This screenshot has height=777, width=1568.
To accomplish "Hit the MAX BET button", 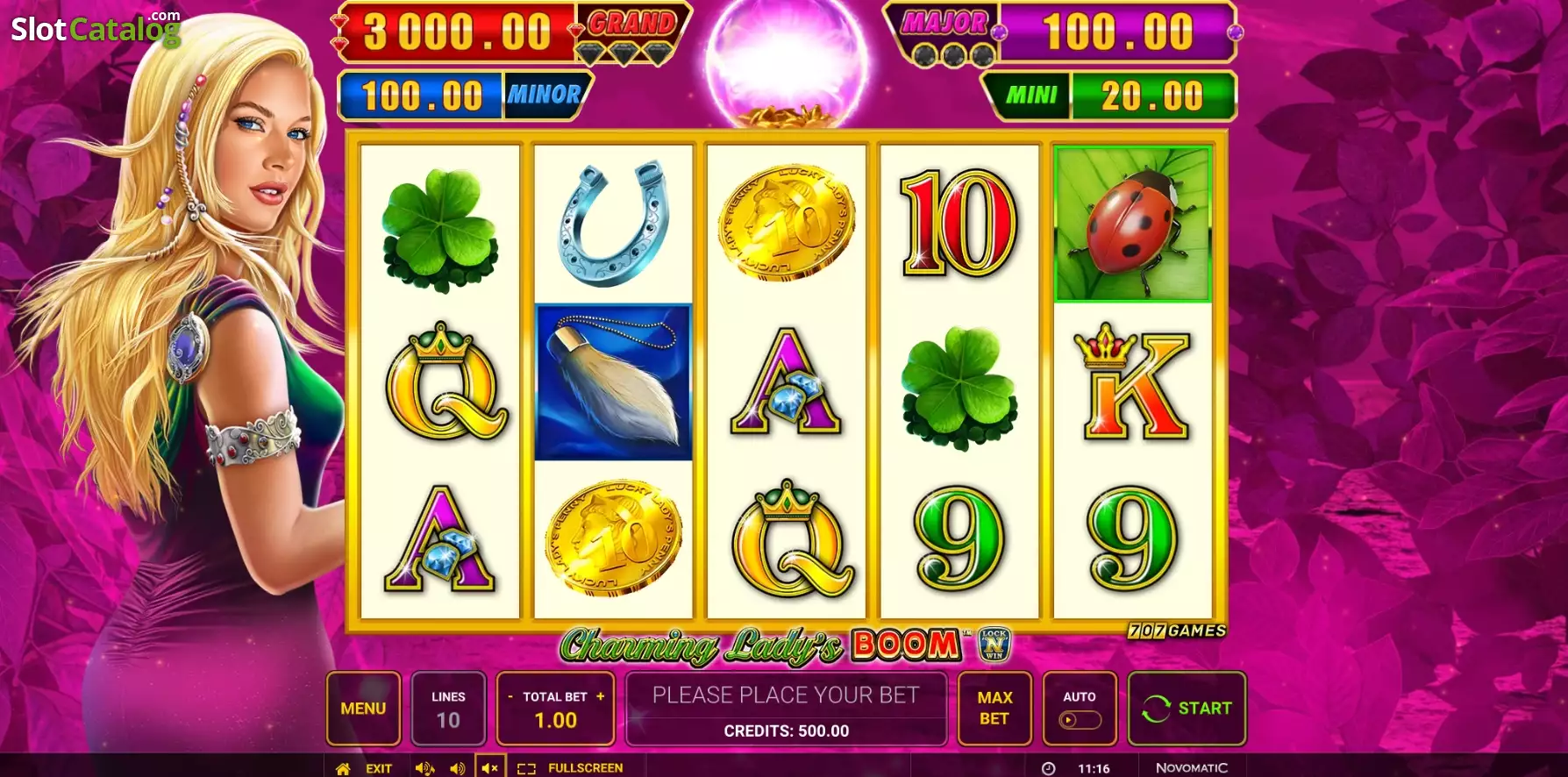I will (994, 709).
